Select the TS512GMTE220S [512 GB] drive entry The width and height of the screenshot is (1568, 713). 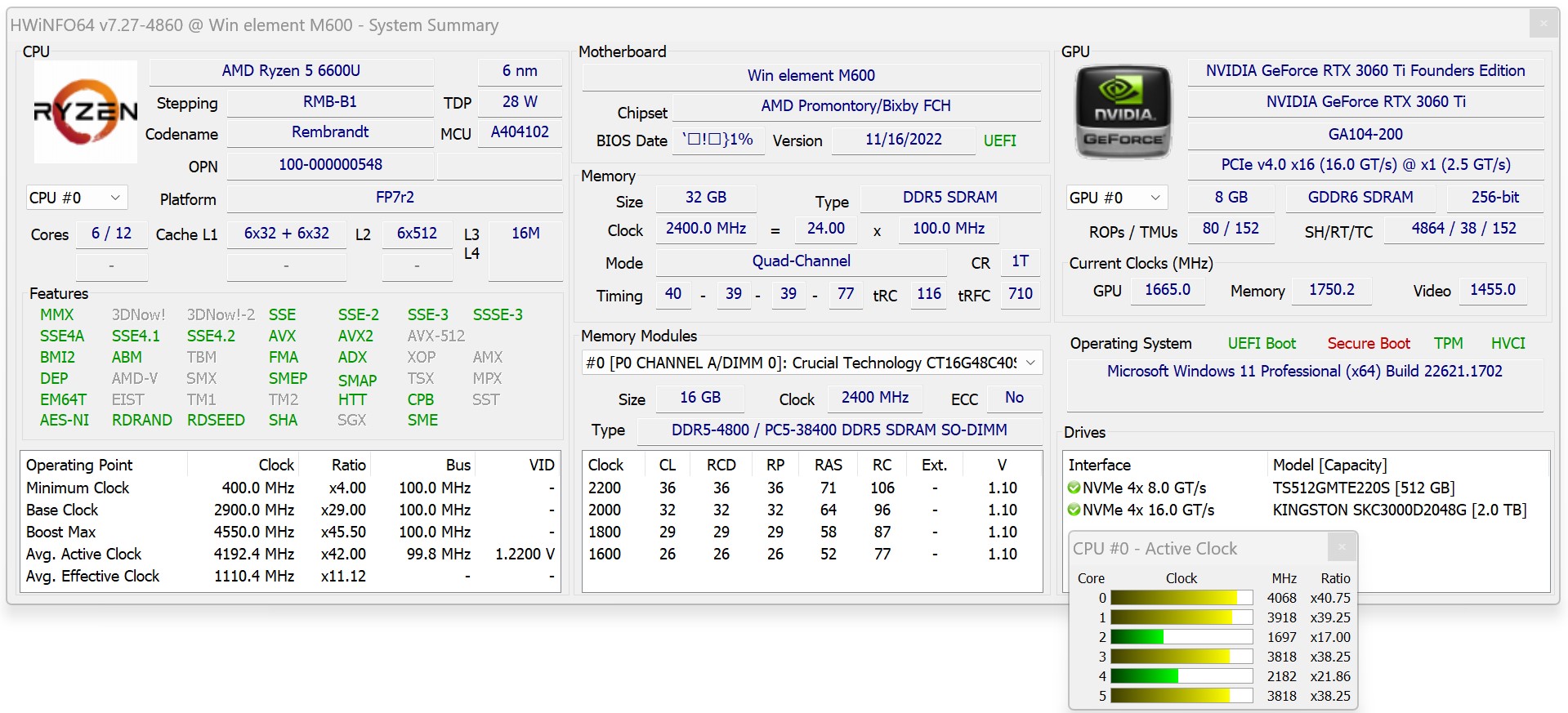pos(1364,488)
